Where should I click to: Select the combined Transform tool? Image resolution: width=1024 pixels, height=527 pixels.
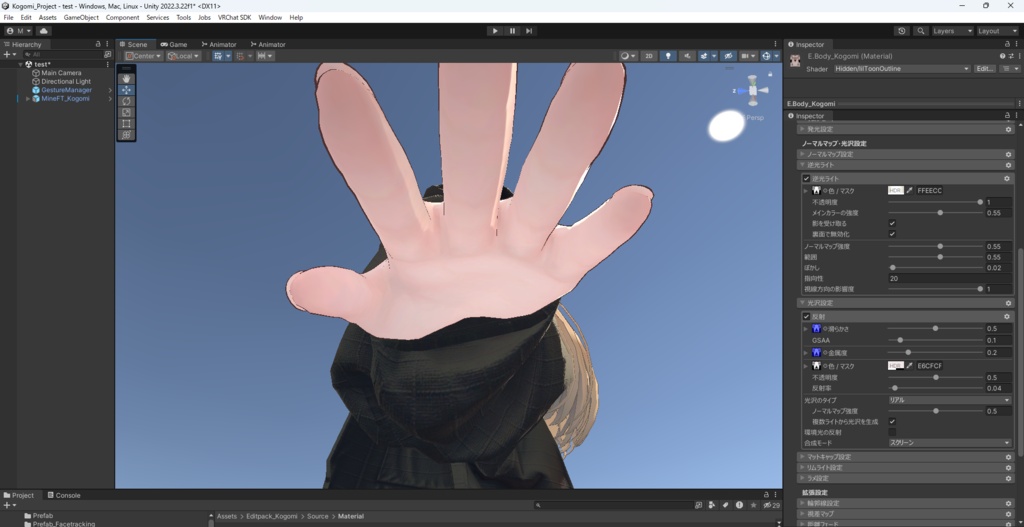126,135
